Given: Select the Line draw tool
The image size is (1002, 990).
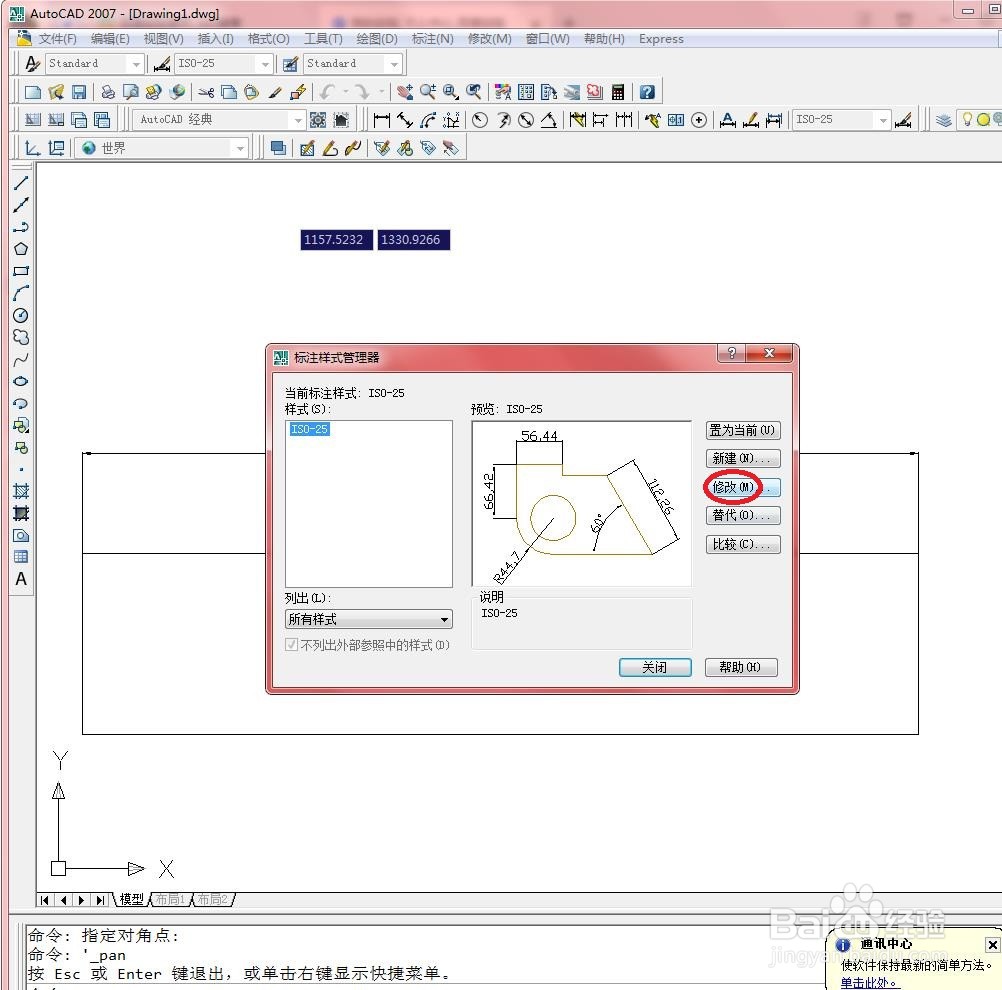Looking at the screenshot, I should (20, 183).
